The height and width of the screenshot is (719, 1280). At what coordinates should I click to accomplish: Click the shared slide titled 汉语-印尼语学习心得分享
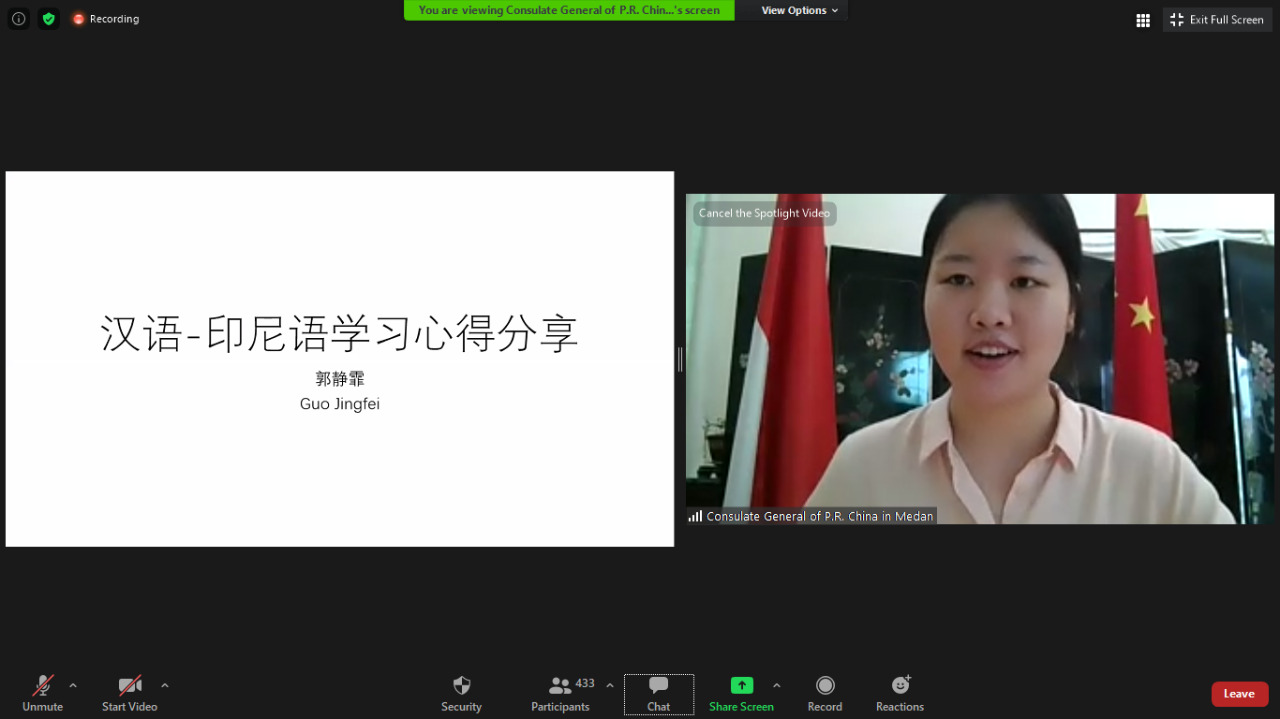(x=340, y=359)
